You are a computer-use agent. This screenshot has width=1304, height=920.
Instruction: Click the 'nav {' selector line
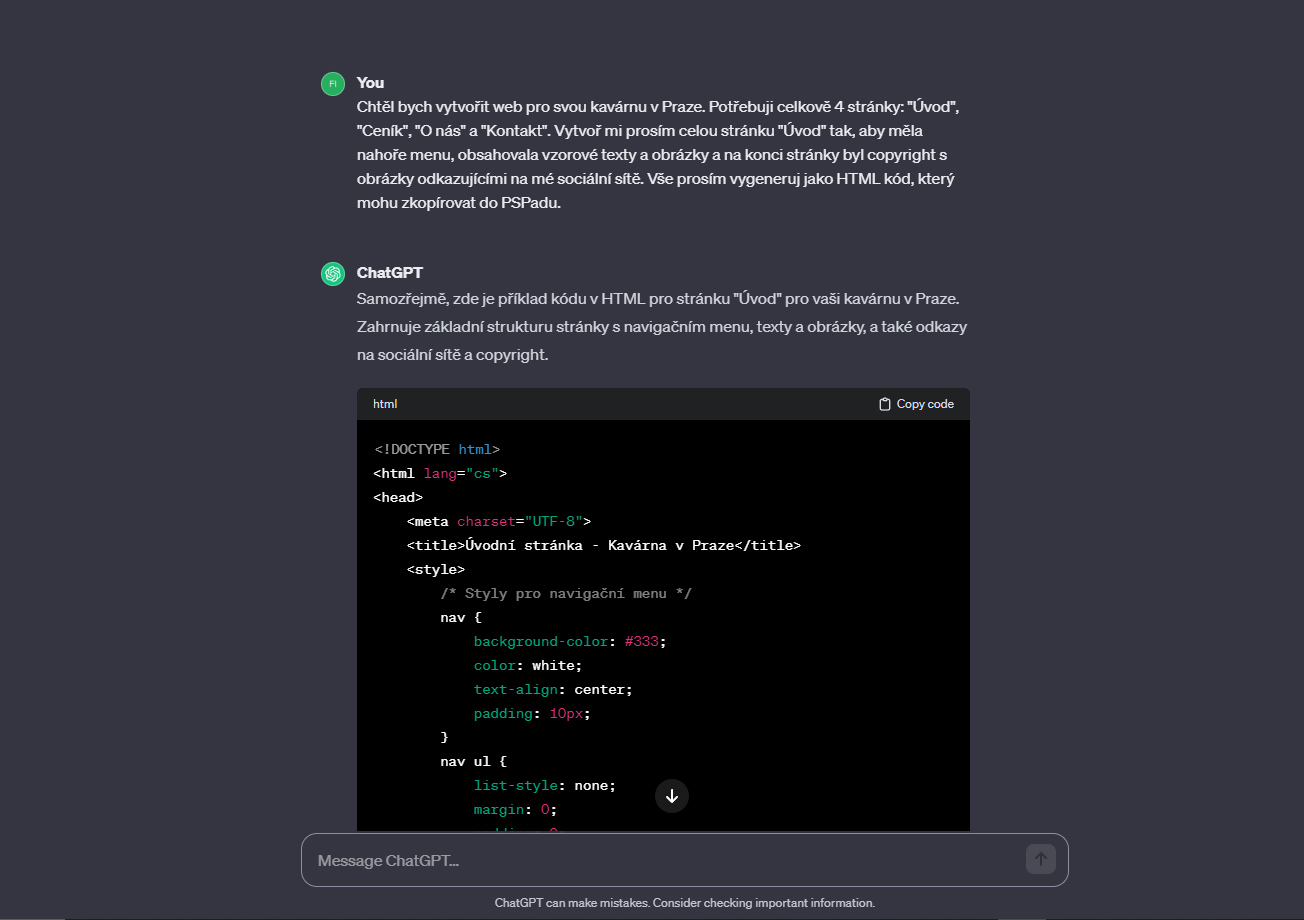pyautogui.click(x=461, y=618)
